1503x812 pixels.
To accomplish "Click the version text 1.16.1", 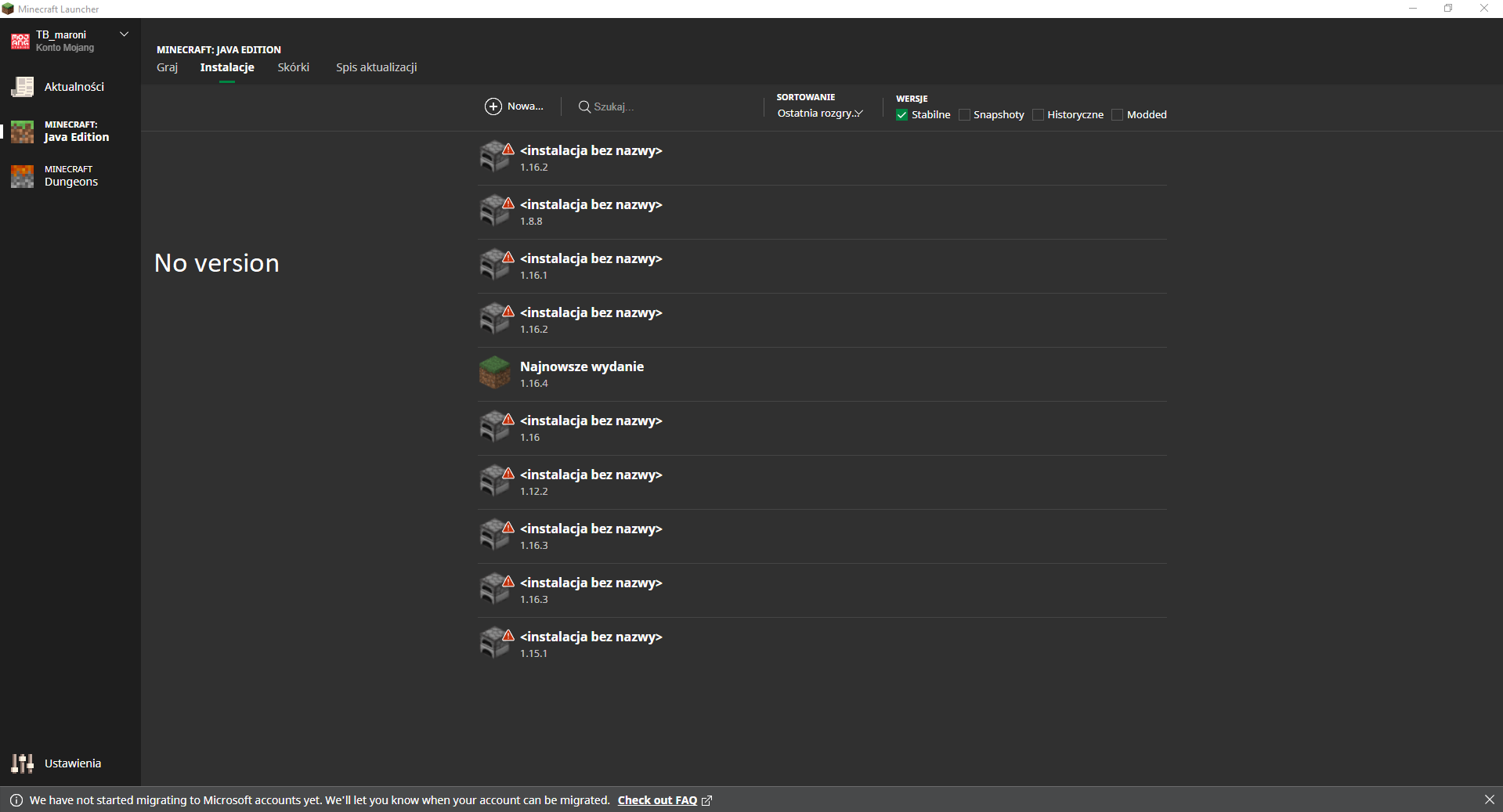I will point(533,276).
